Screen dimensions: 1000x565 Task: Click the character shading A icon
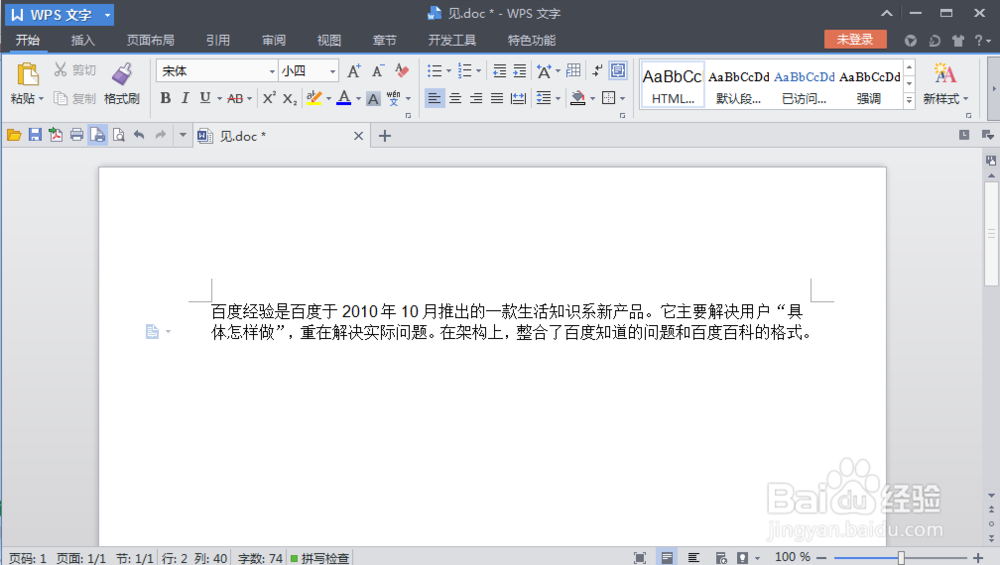(374, 98)
